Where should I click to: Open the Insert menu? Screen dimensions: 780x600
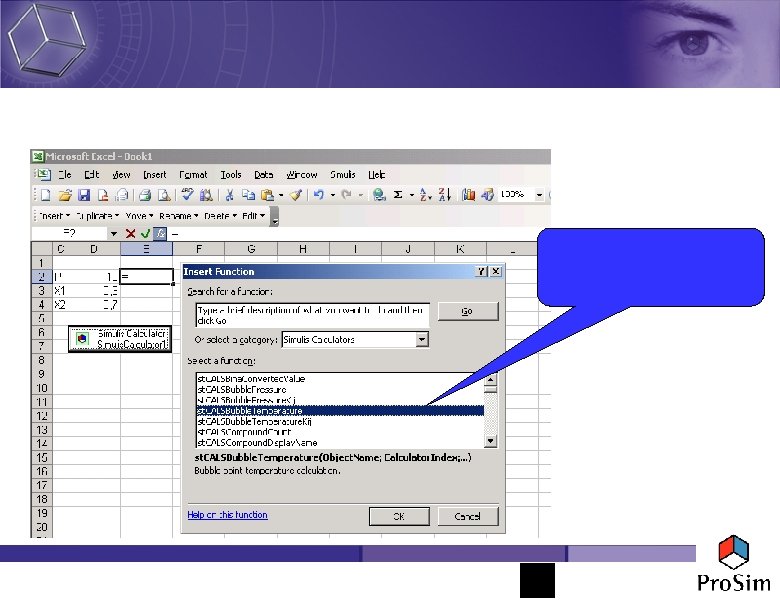(155, 175)
